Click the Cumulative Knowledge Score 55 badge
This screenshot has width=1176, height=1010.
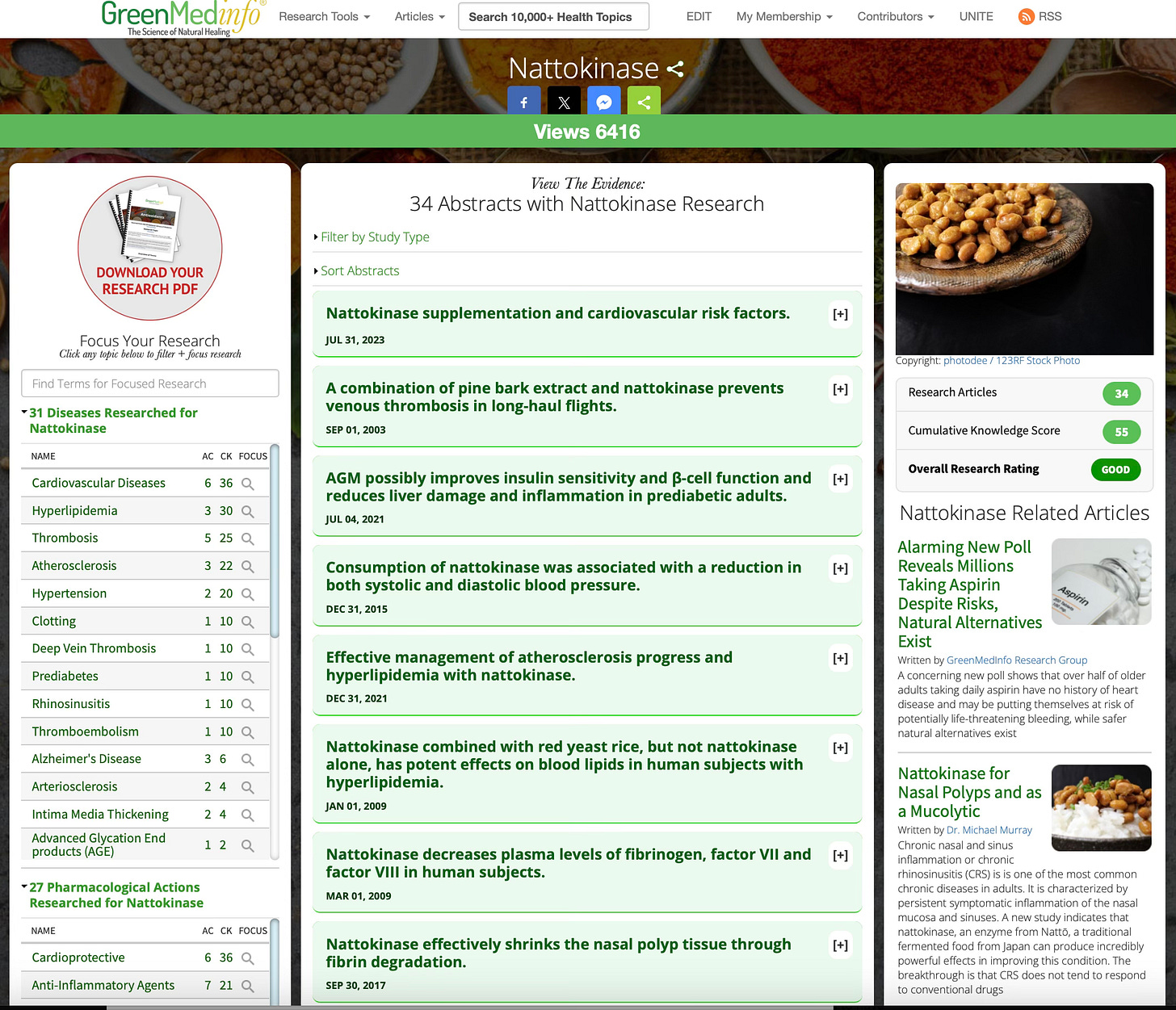(1121, 432)
